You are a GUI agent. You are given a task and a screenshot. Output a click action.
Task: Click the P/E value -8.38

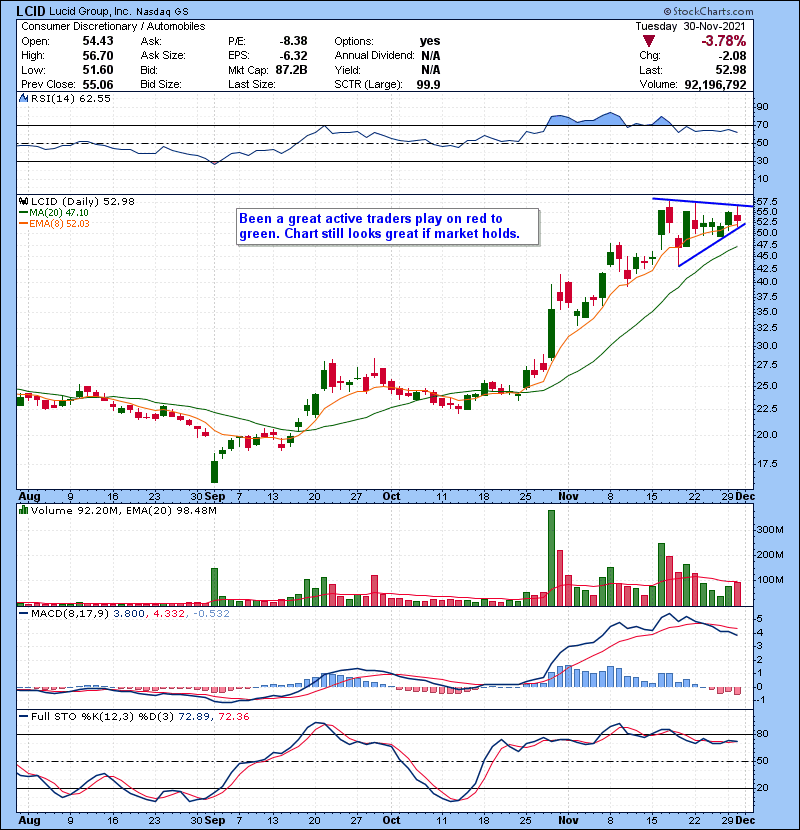coord(294,41)
